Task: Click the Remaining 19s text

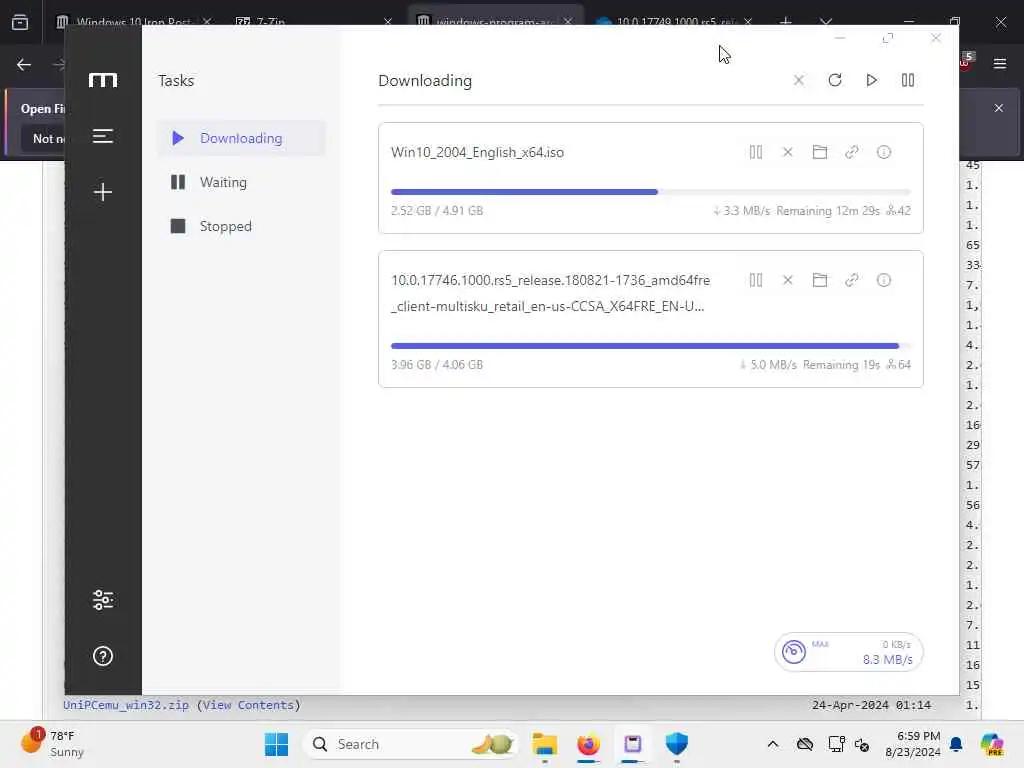Action: coord(841,365)
